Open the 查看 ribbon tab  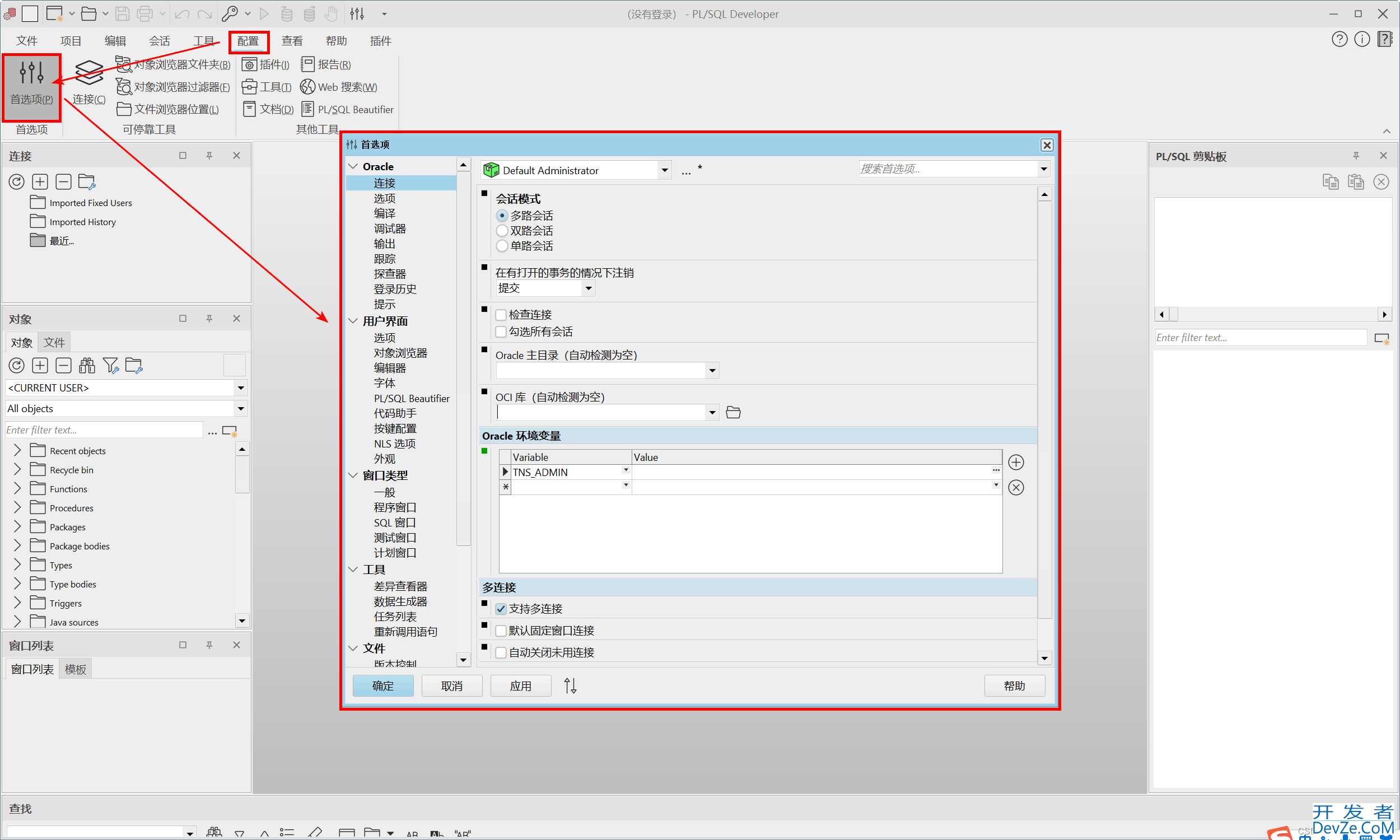tap(292, 41)
